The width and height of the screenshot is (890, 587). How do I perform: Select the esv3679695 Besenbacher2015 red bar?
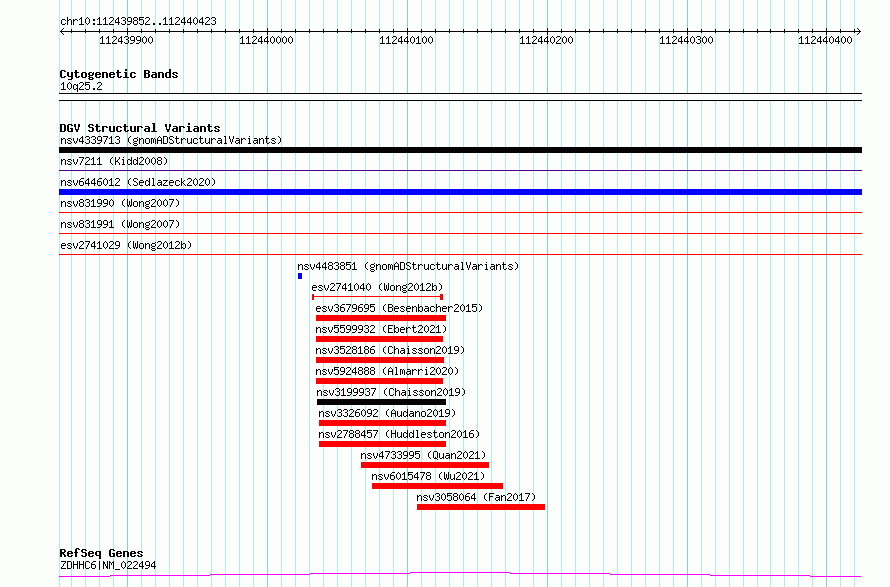[380, 318]
